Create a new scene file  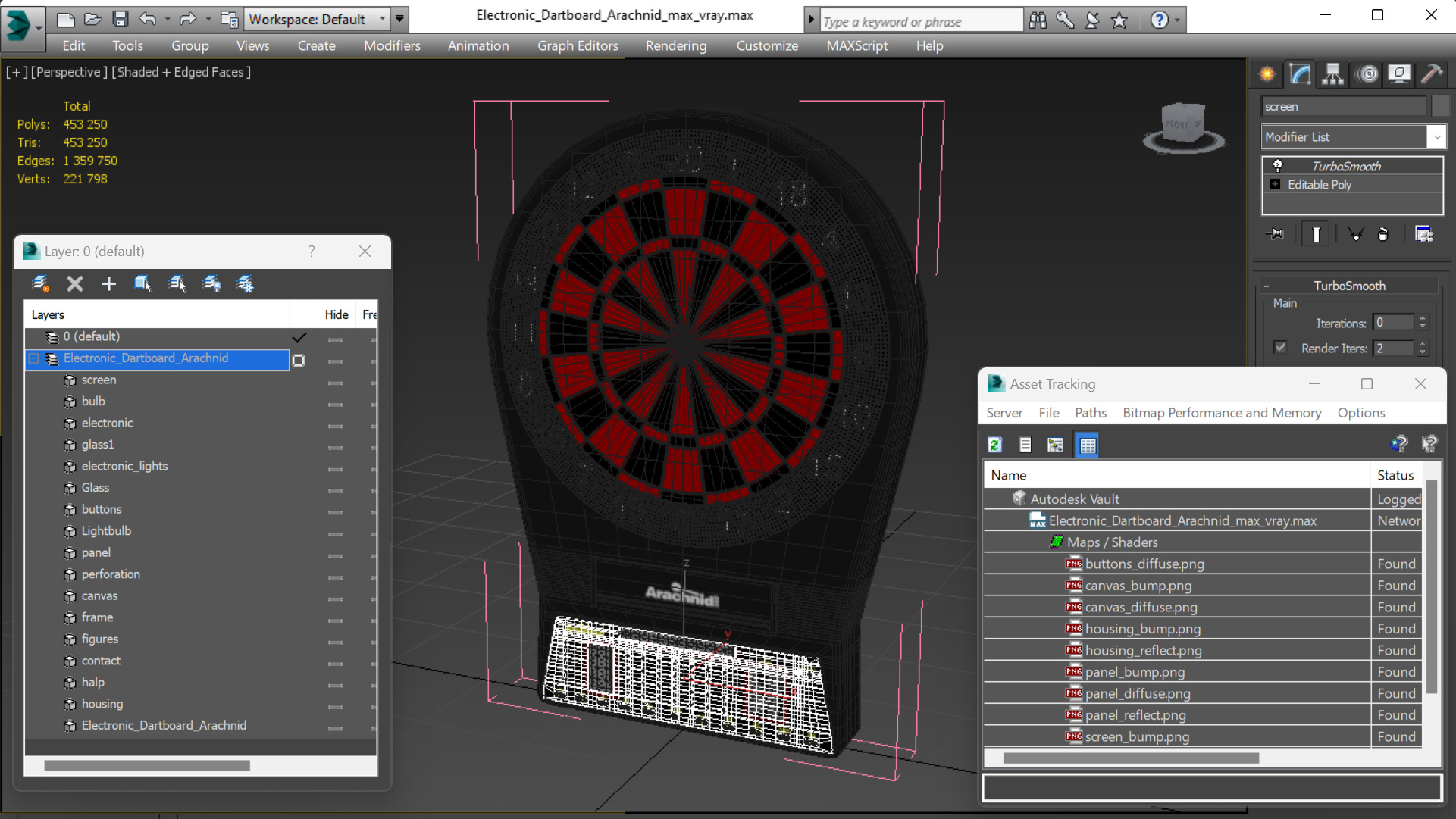[65, 19]
